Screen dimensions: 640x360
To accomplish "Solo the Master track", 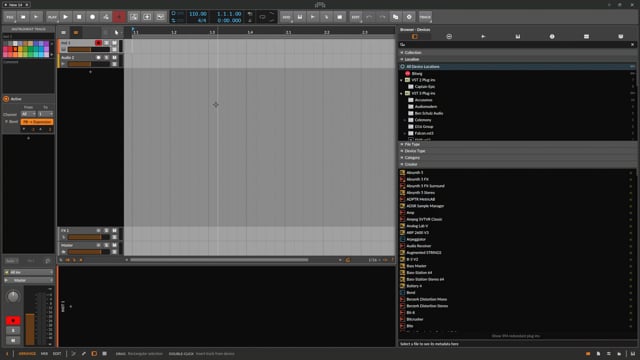I will pyautogui.click(x=107, y=245).
